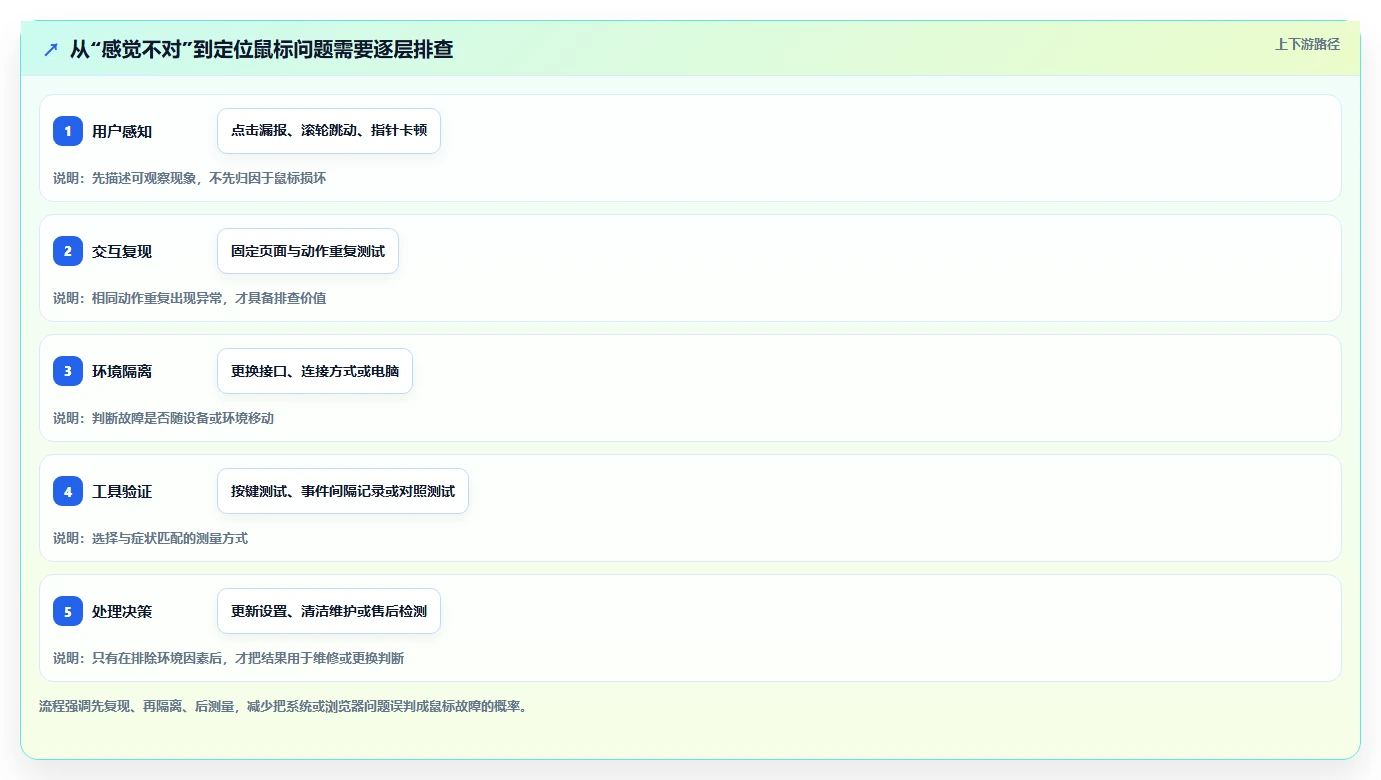Select the 按键测试、事件间隔记录或对照测试 chip

[343, 491]
